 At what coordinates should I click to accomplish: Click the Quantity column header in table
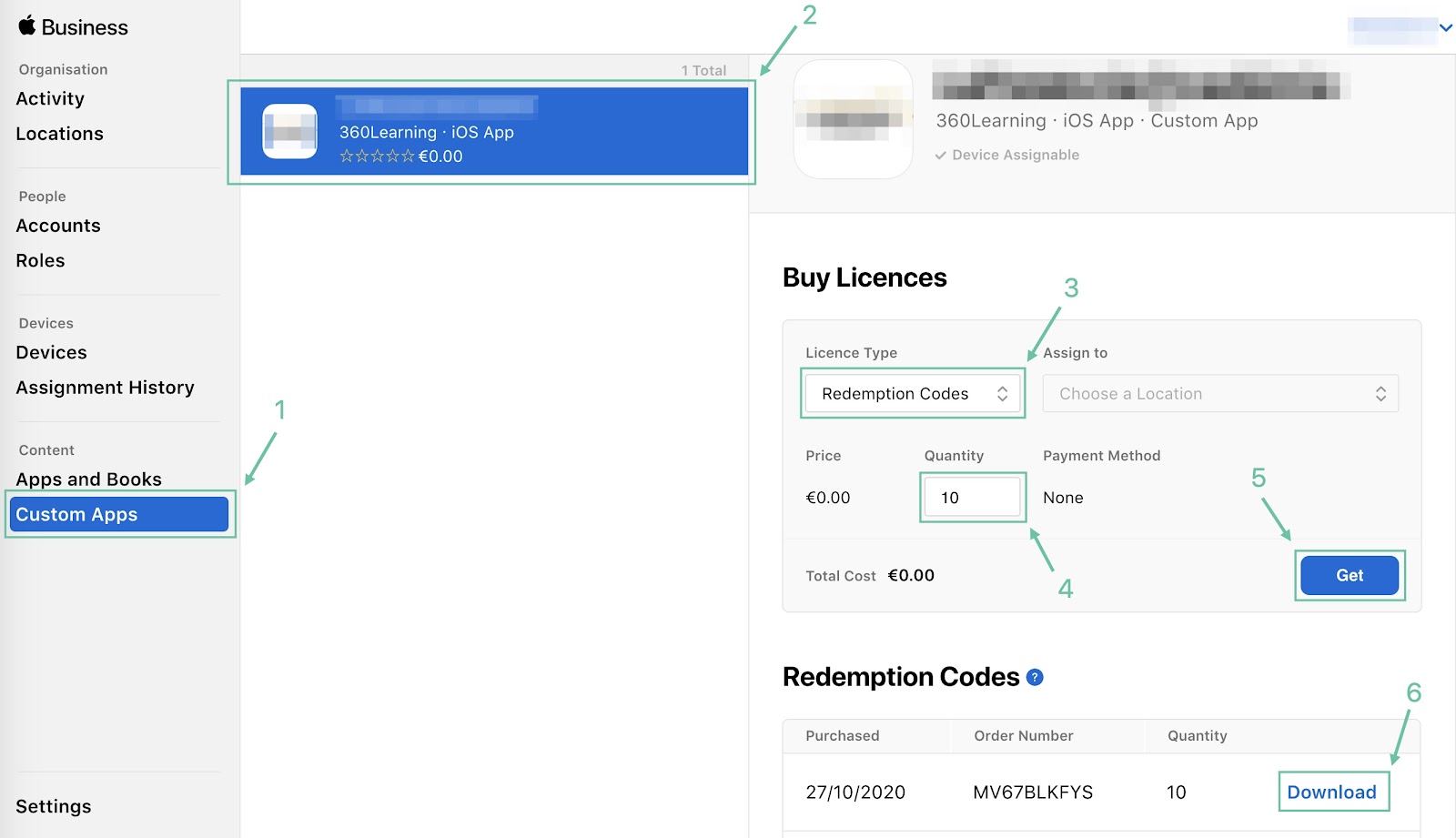pos(1198,736)
